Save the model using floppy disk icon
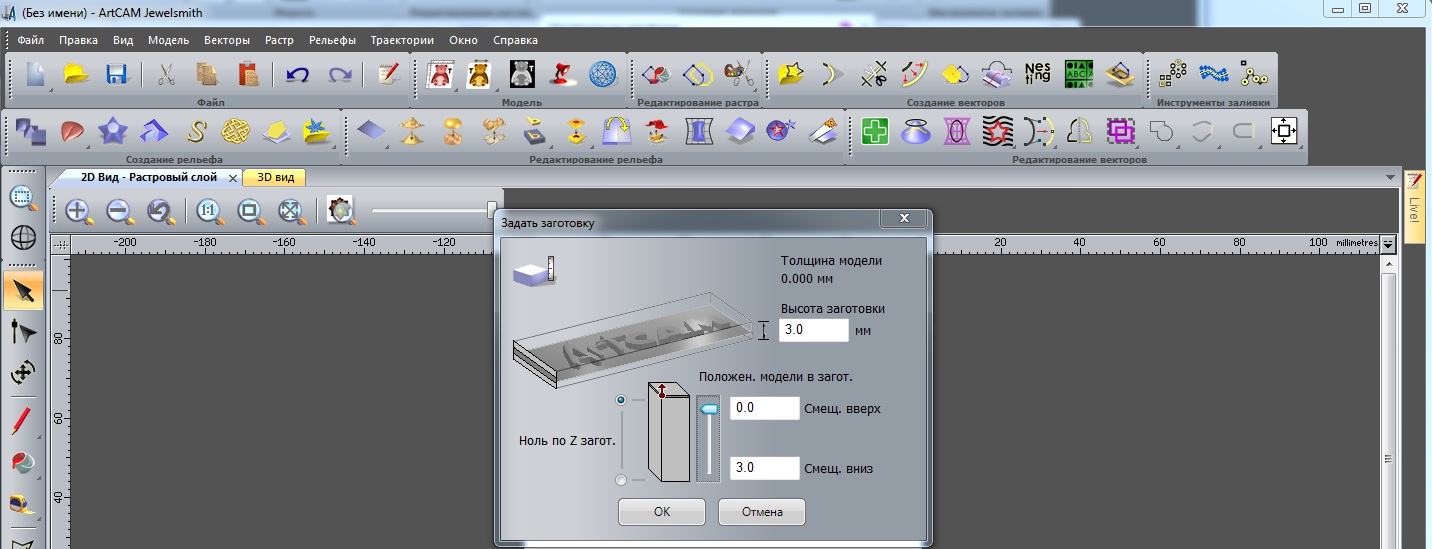1432x549 pixels. tap(116, 74)
